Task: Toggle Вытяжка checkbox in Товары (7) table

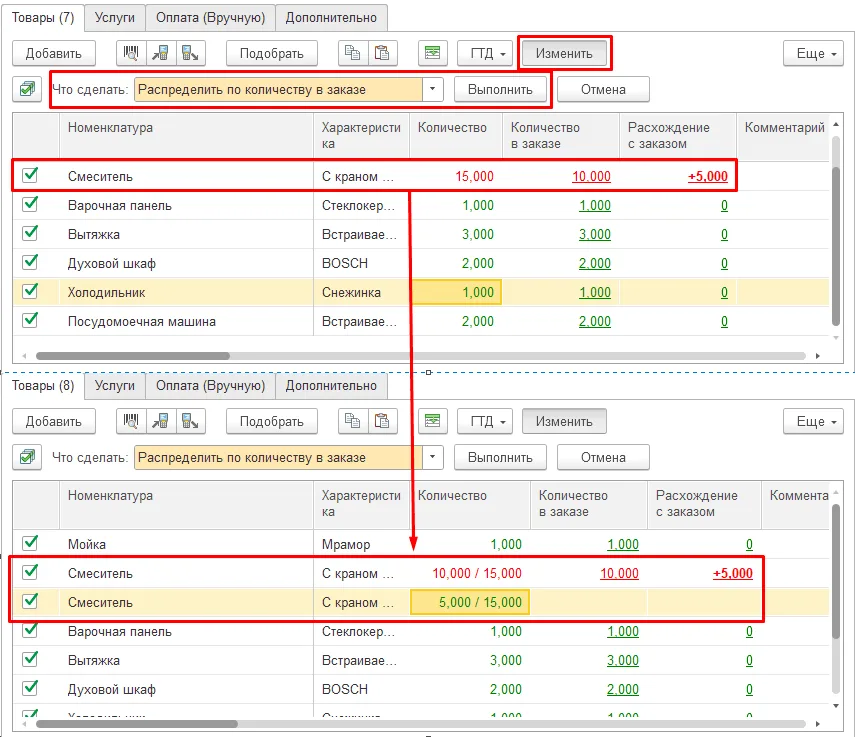Action: (31, 234)
